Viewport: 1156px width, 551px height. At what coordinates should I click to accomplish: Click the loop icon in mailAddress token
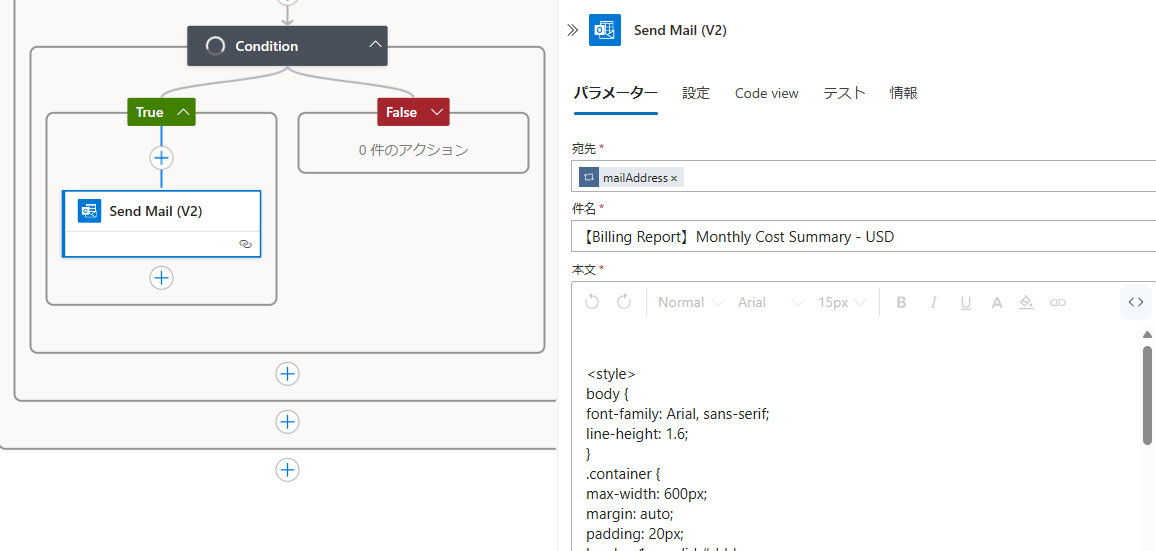coord(589,178)
